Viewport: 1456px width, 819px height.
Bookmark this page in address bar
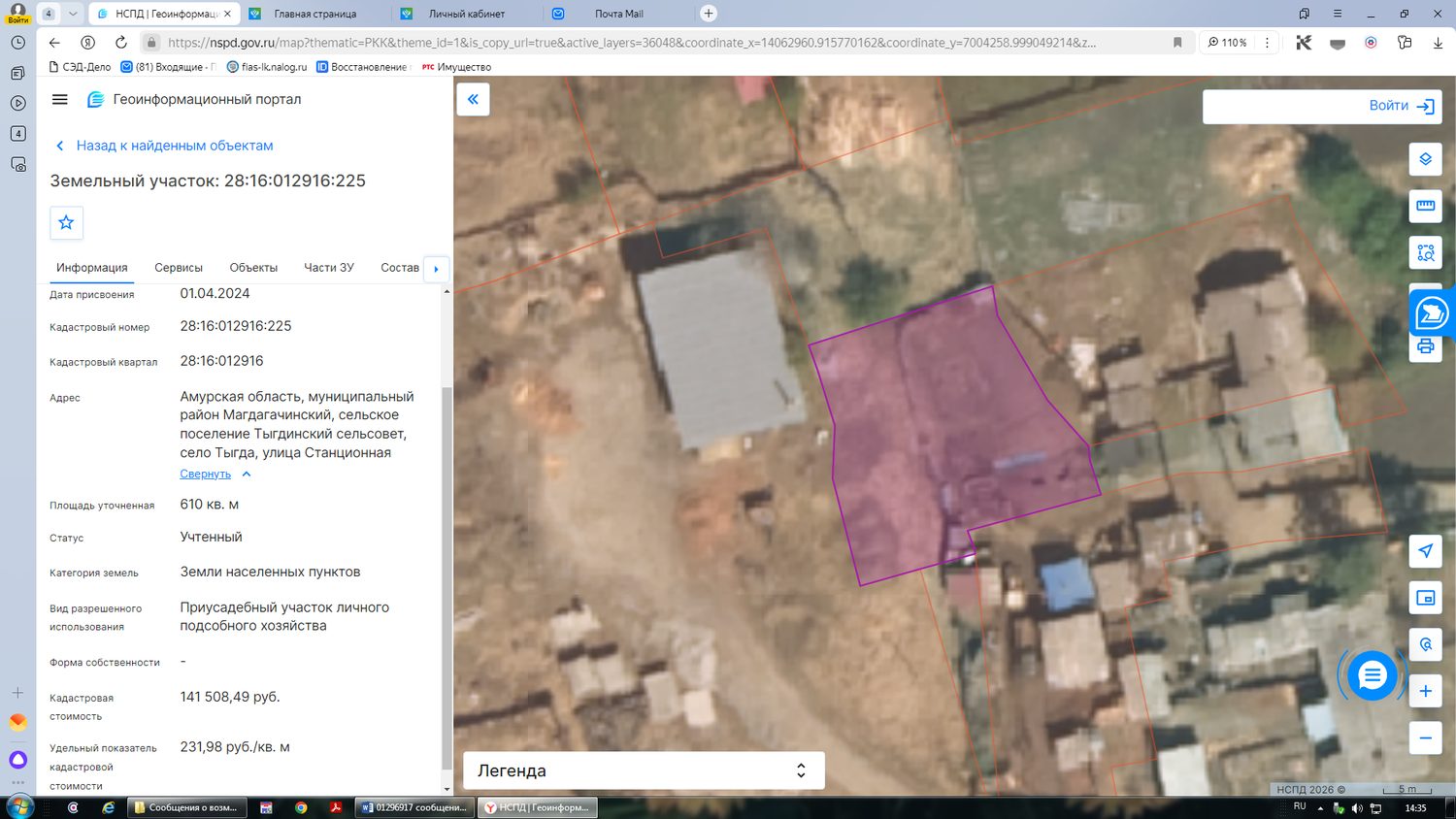pyautogui.click(x=1177, y=43)
